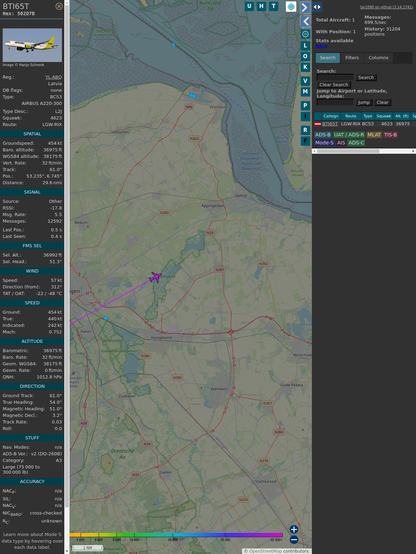416x554 pixels.
Task: Collapse sidebar with left chevron arrow
Action: [x=305, y=22]
